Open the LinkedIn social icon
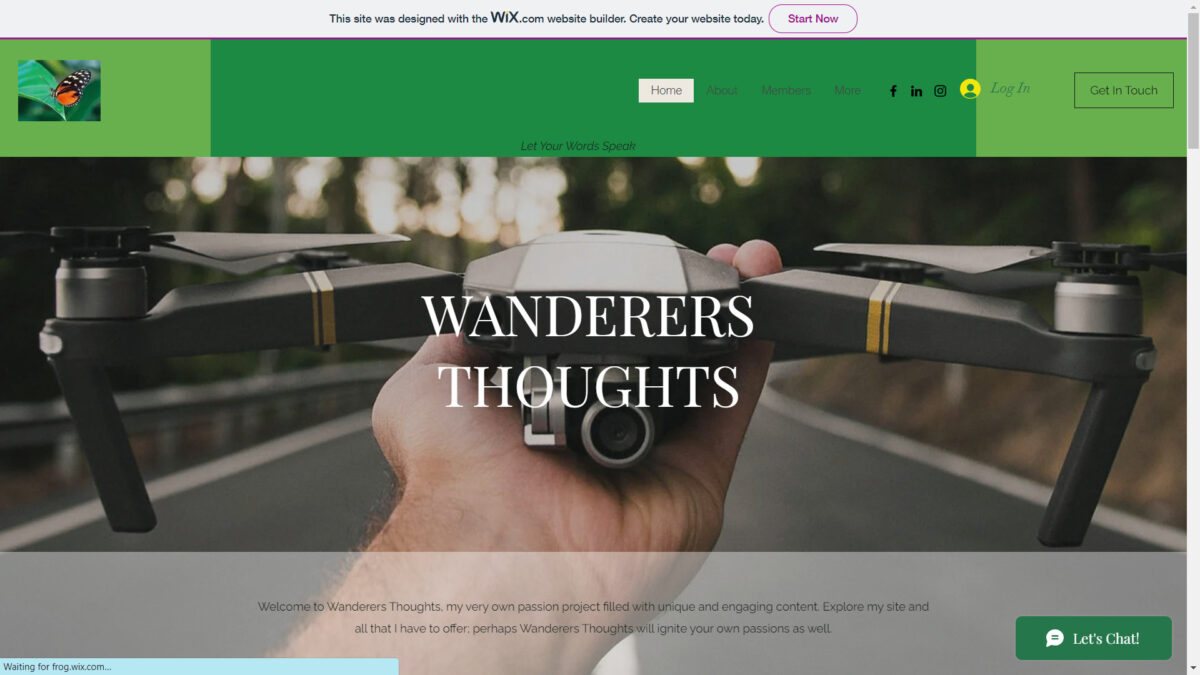Viewport: 1200px width, 675px height. [x=916, y=91]
